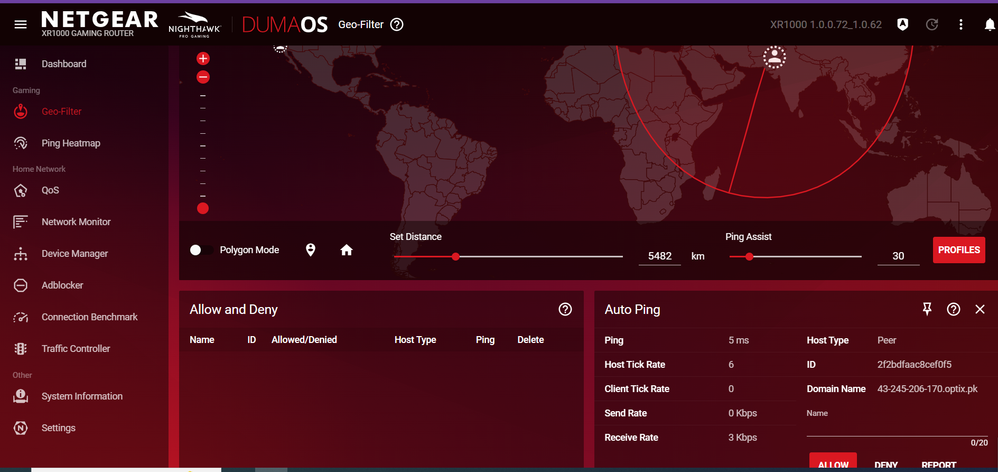
Task: Click the home location icon
Action: point(346,250)
